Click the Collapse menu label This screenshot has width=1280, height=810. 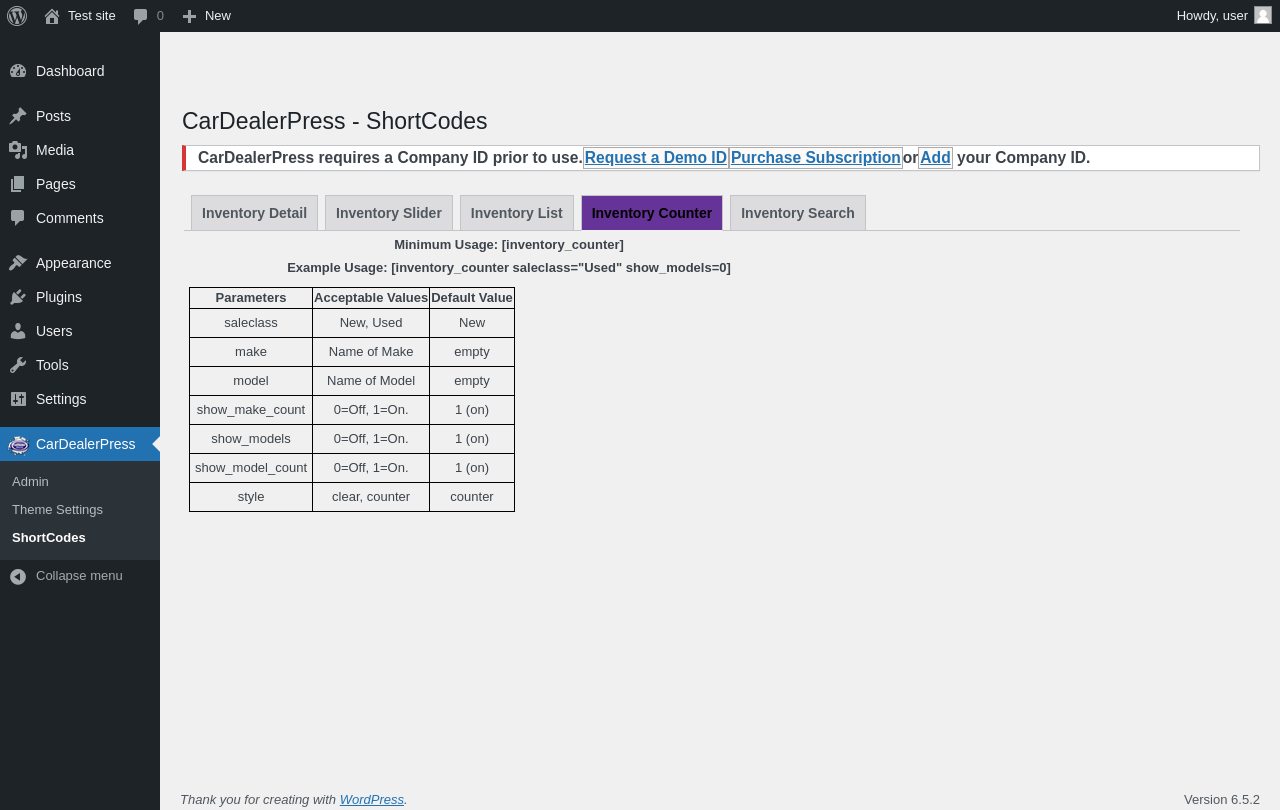tap(79, 576)
